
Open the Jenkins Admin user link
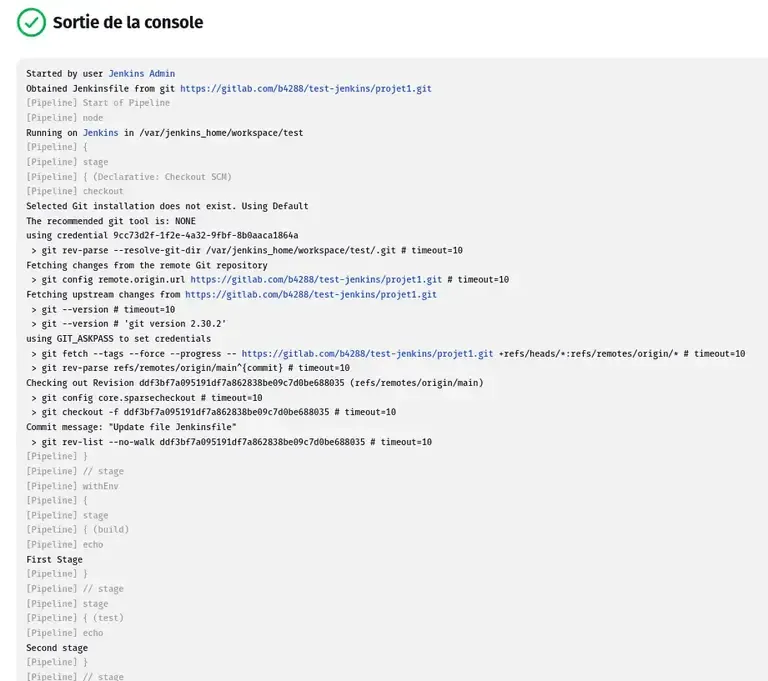coord(141,74)
